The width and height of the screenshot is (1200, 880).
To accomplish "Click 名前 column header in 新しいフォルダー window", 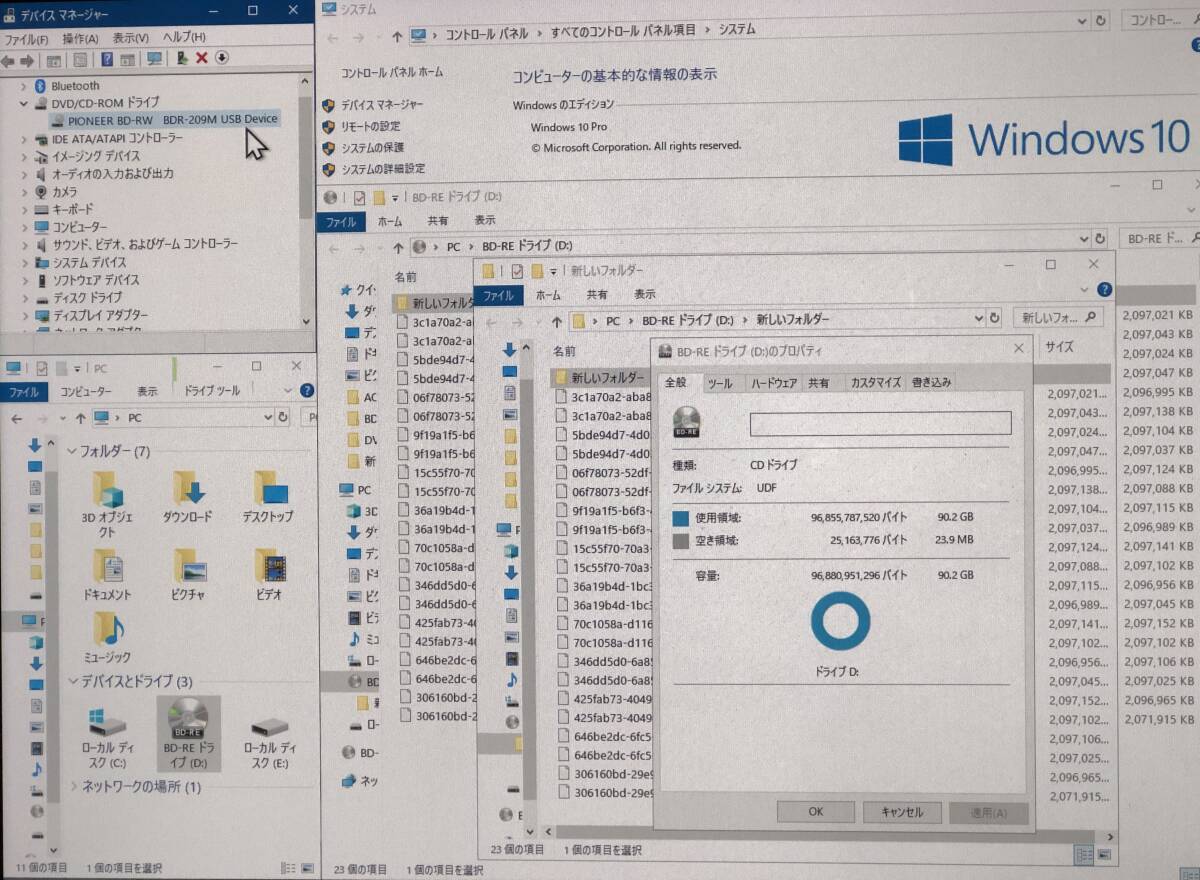I will coord(565,351).
